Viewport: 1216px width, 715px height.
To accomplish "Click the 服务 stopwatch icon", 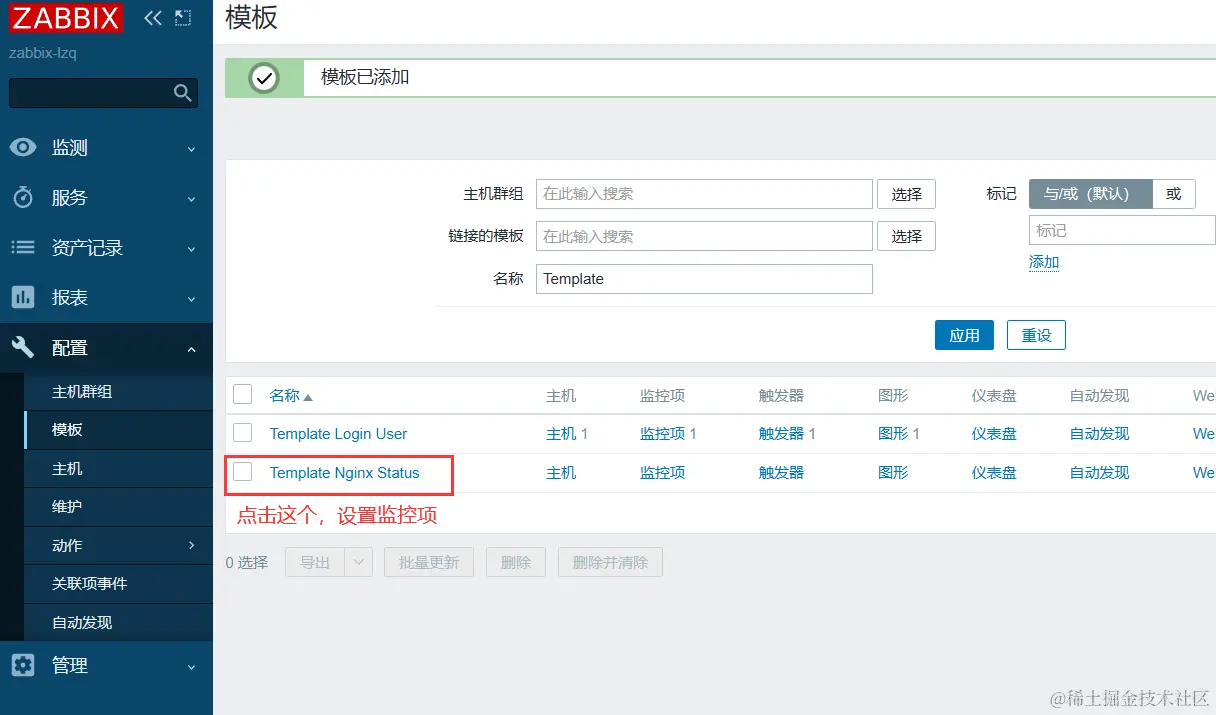I will pos(23,198).
